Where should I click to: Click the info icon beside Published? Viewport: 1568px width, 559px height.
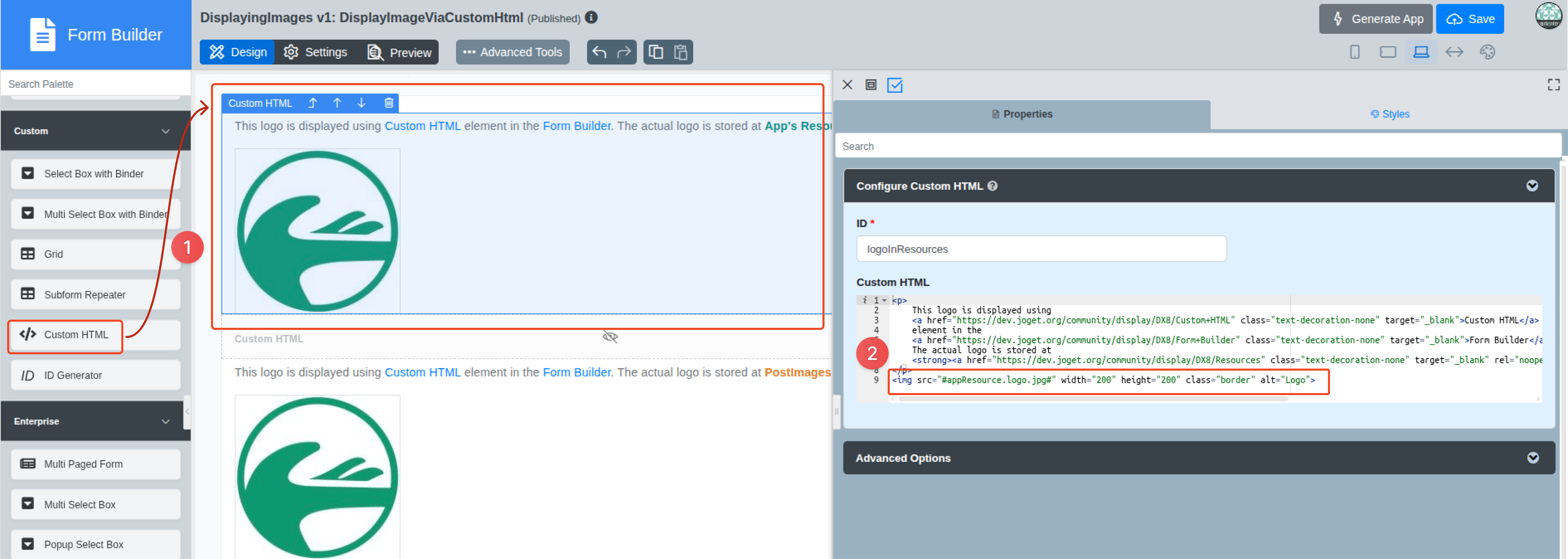click(x=591, y=18)
